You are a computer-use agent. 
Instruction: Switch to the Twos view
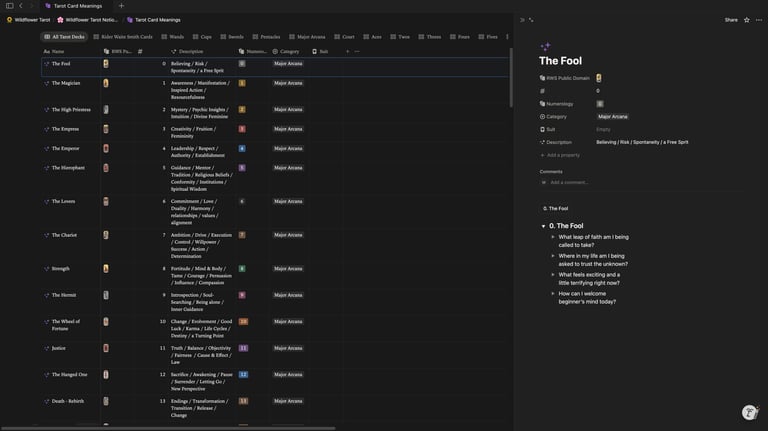400,37
